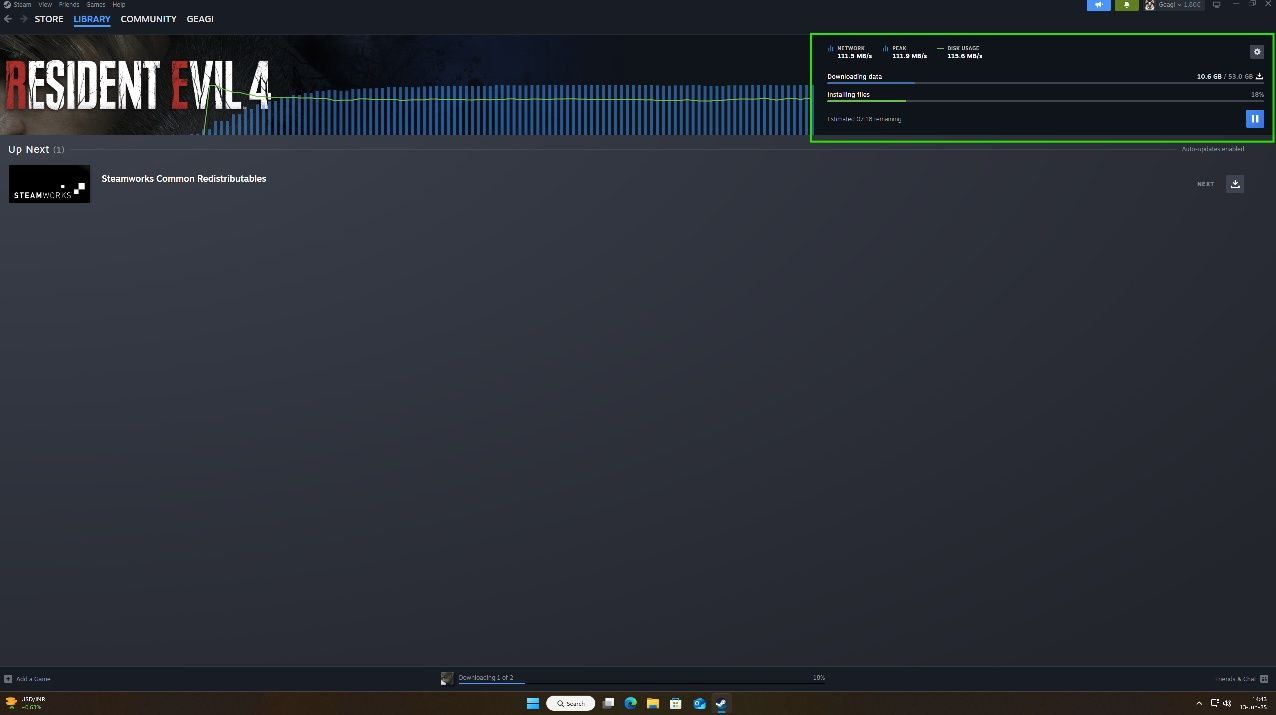
Task: Open File Explorer from the taskbar
Action: tap(653, 703)
